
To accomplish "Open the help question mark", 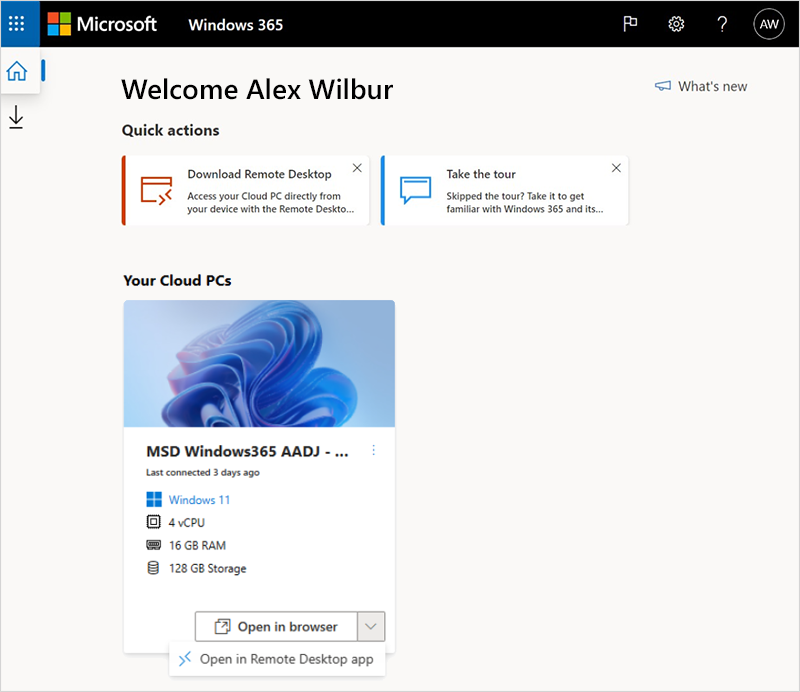I will click(722, 24).
